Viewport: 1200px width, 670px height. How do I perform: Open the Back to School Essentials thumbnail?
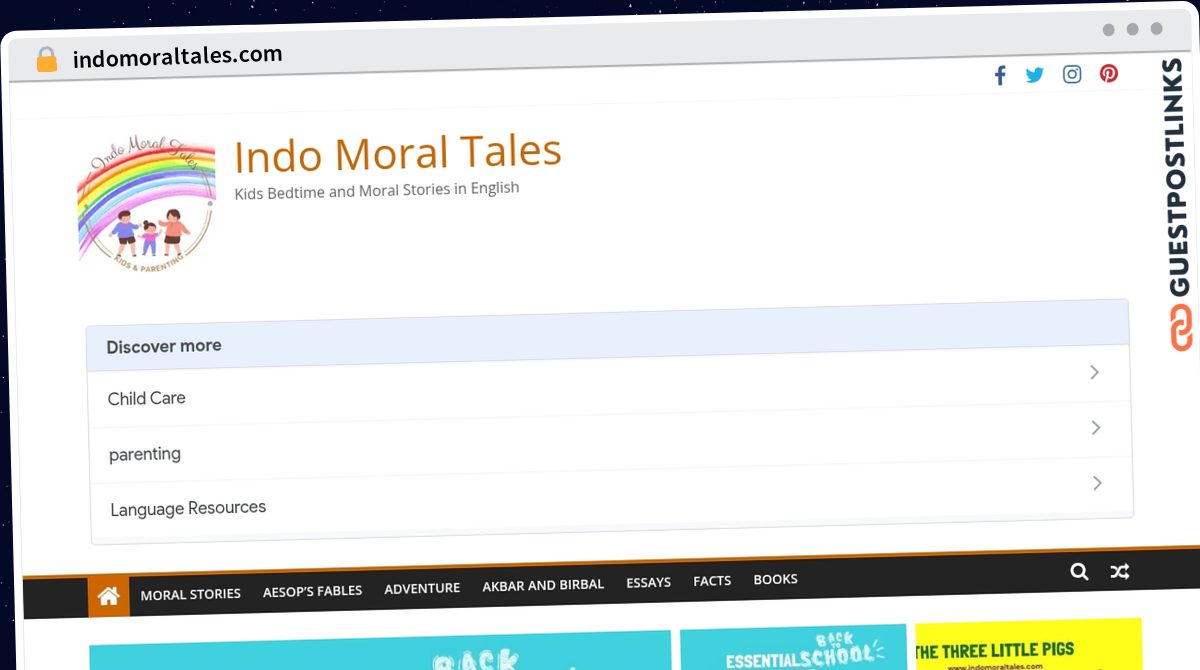793,648
